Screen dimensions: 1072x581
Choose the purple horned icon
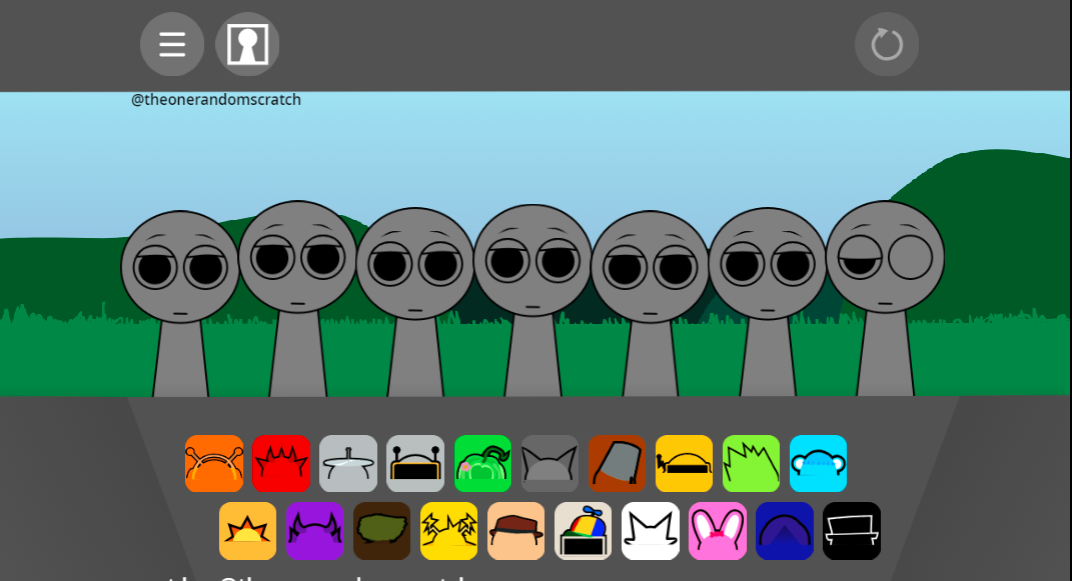click(315, 531)
